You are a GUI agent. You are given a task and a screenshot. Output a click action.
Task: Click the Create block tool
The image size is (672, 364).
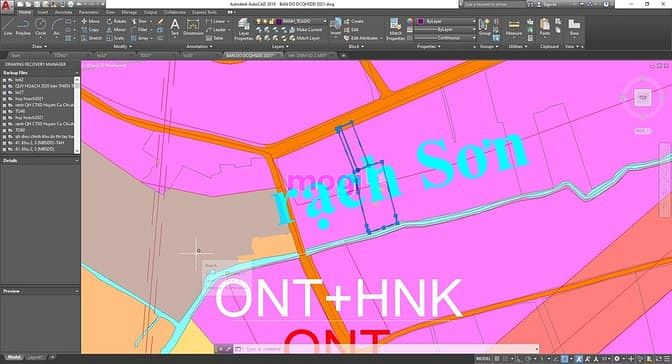tap(354, 21)
